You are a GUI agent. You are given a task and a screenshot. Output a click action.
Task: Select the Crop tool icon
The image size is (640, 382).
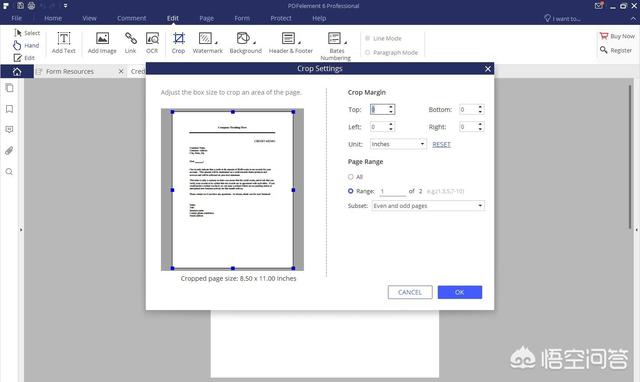[178, 39]
